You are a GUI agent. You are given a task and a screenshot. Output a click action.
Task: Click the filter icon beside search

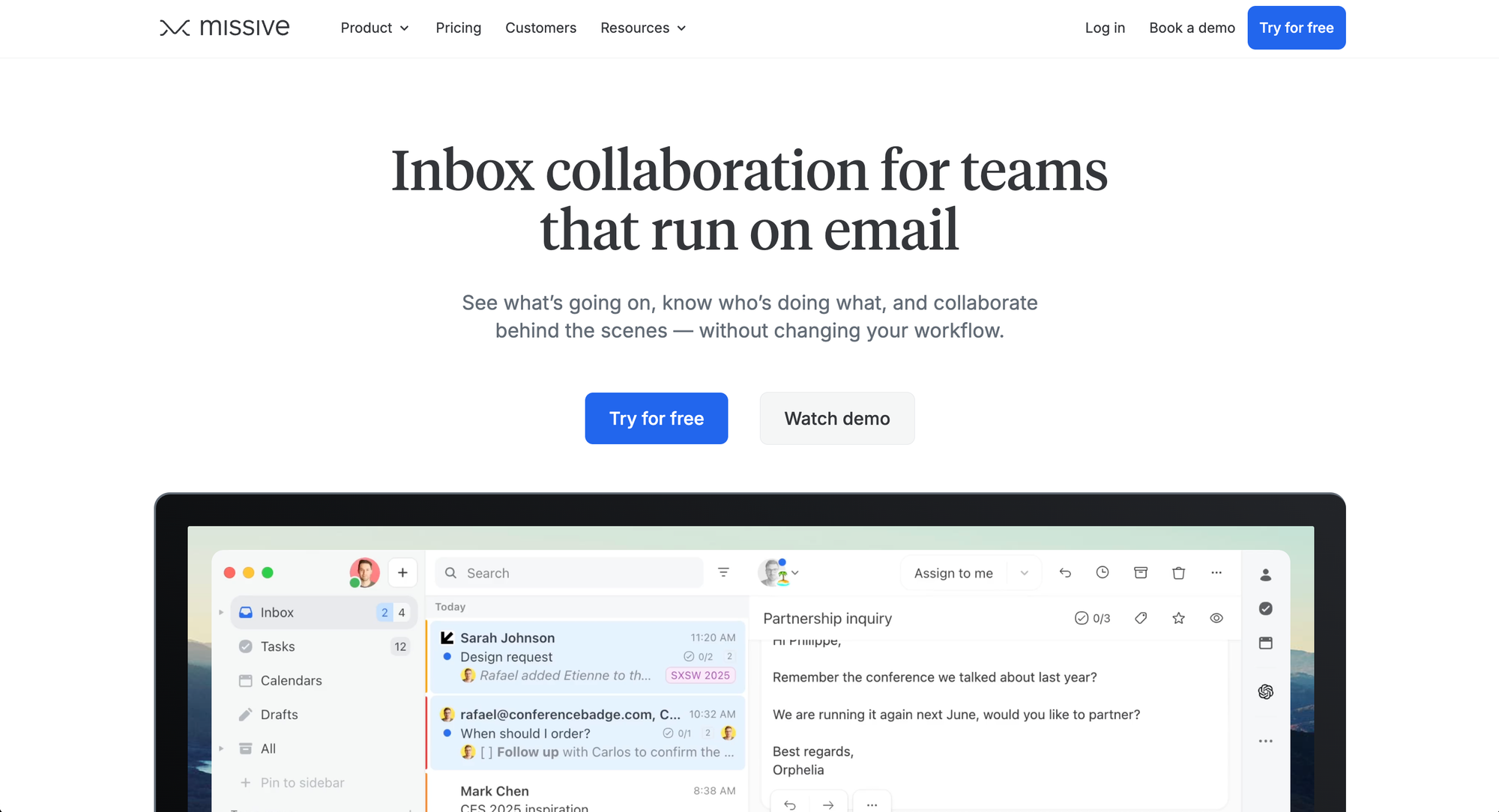pyautogui.click(x=723, y=573)
